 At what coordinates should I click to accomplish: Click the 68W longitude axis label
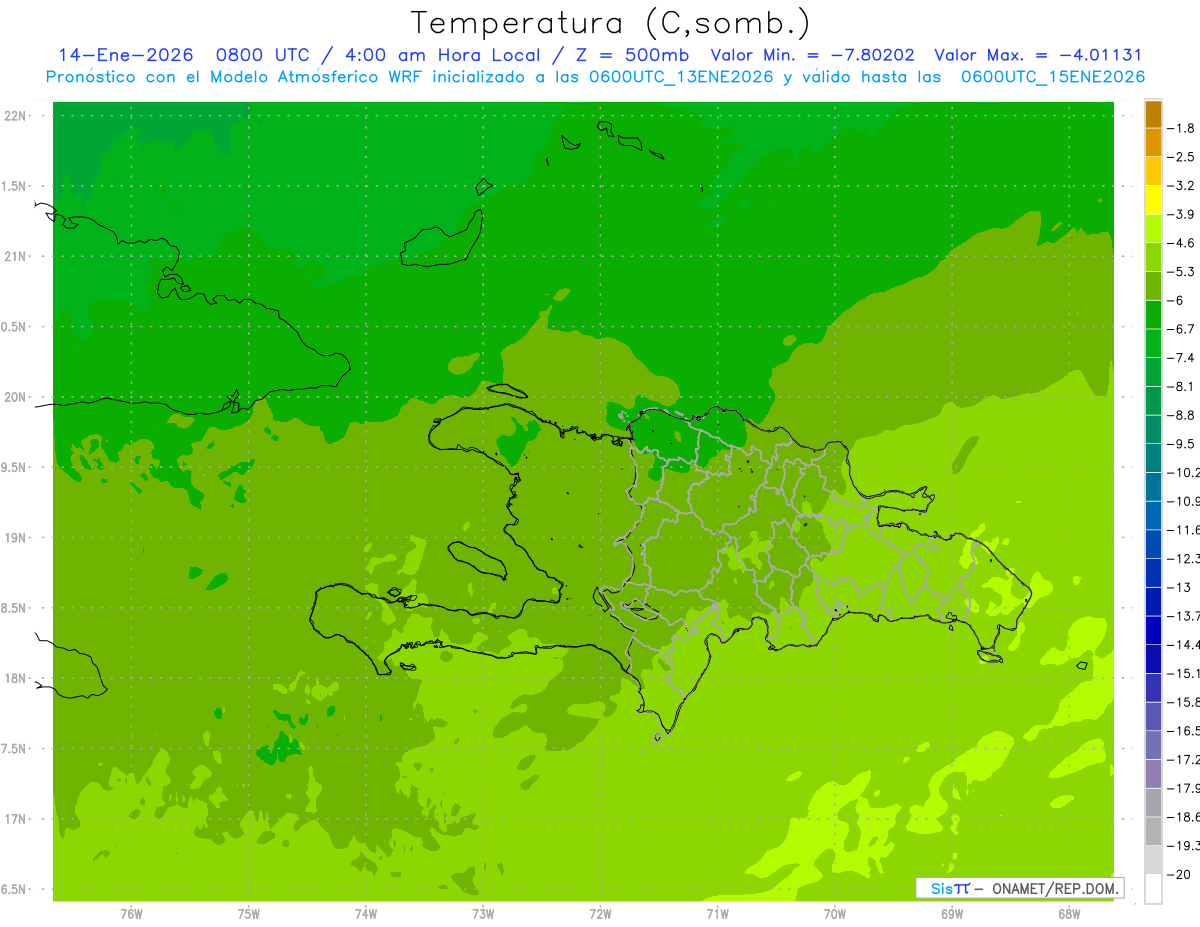click(x=1069, y=913)
